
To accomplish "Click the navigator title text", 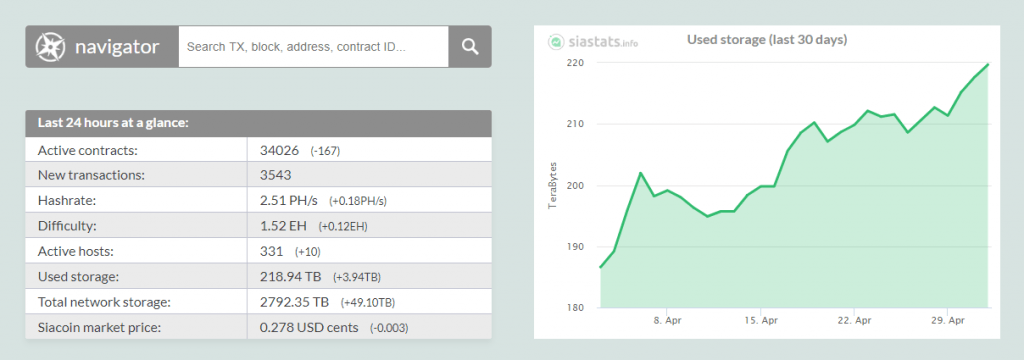I will tap(117, 47).
